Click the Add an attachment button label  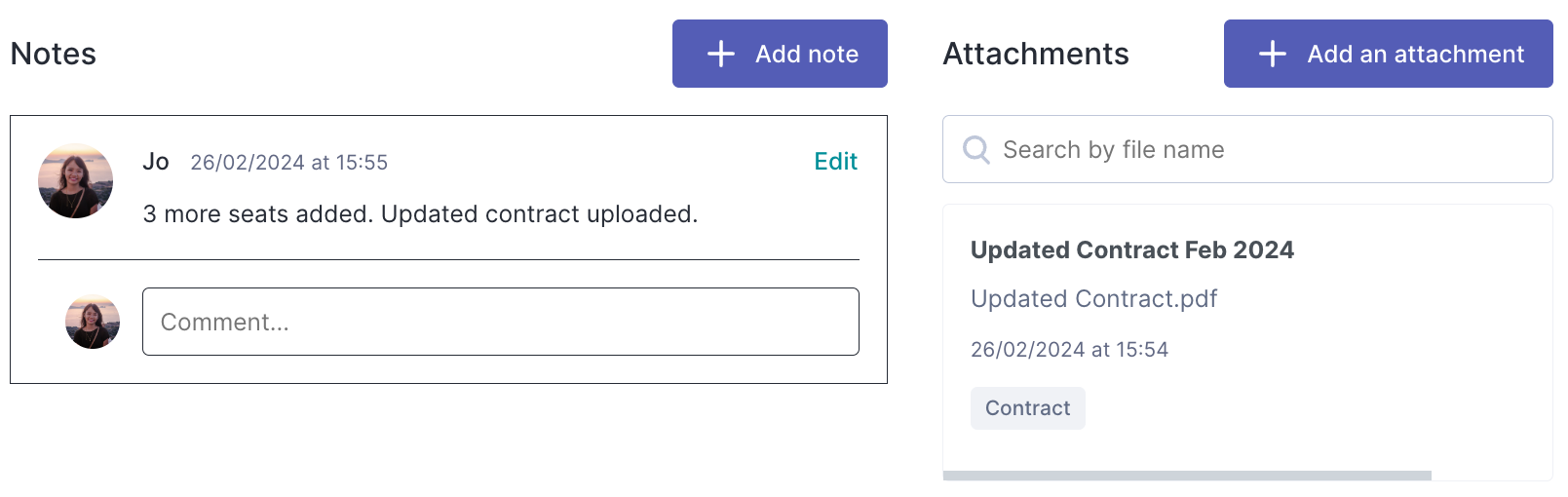point(1415,54)
